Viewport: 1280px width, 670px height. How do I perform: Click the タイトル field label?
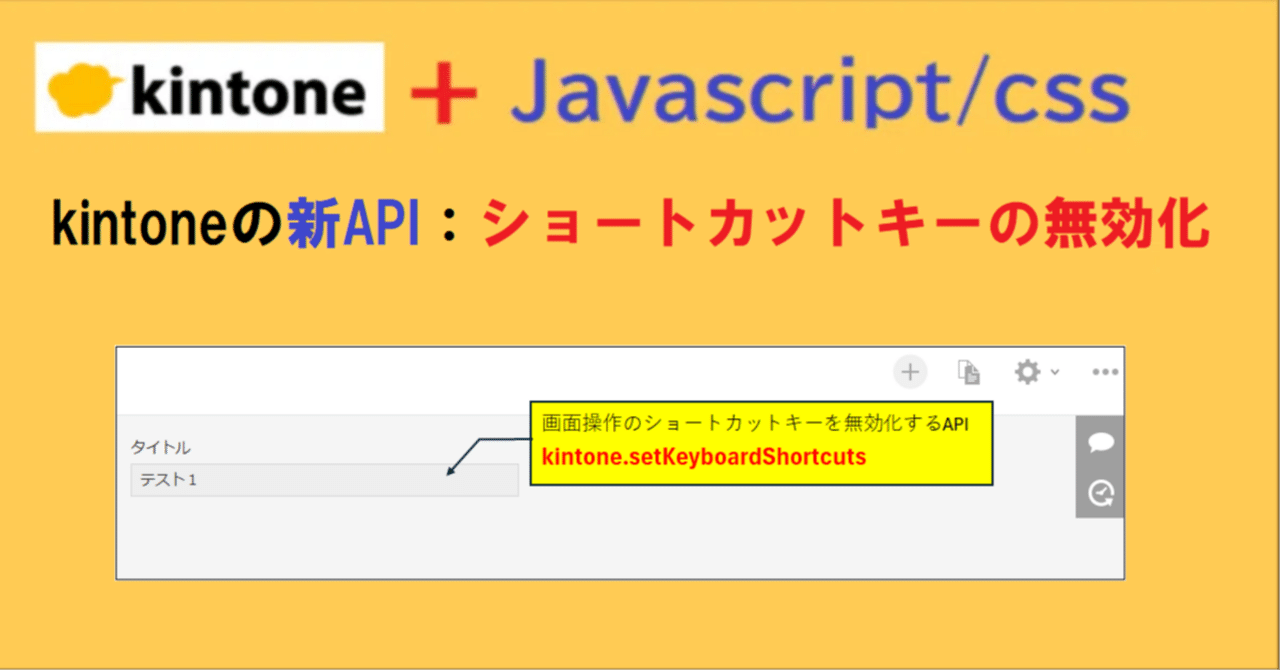click(x=160, y=448)
